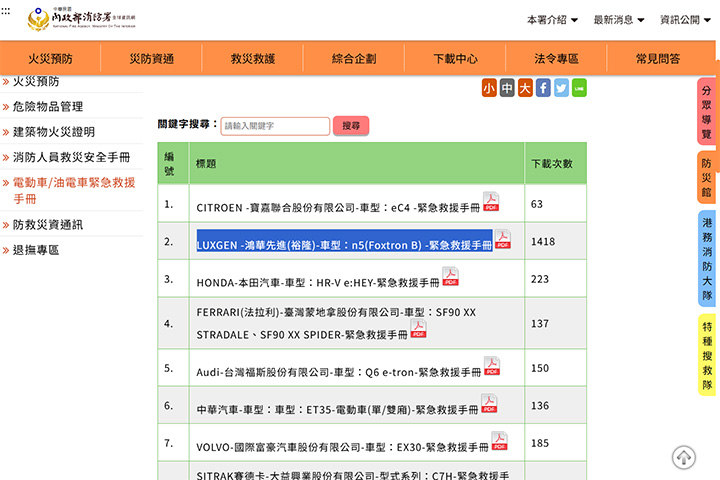Open sidebar link 危險物品管理
Screen dimensions: 720x480
point(48,107)
